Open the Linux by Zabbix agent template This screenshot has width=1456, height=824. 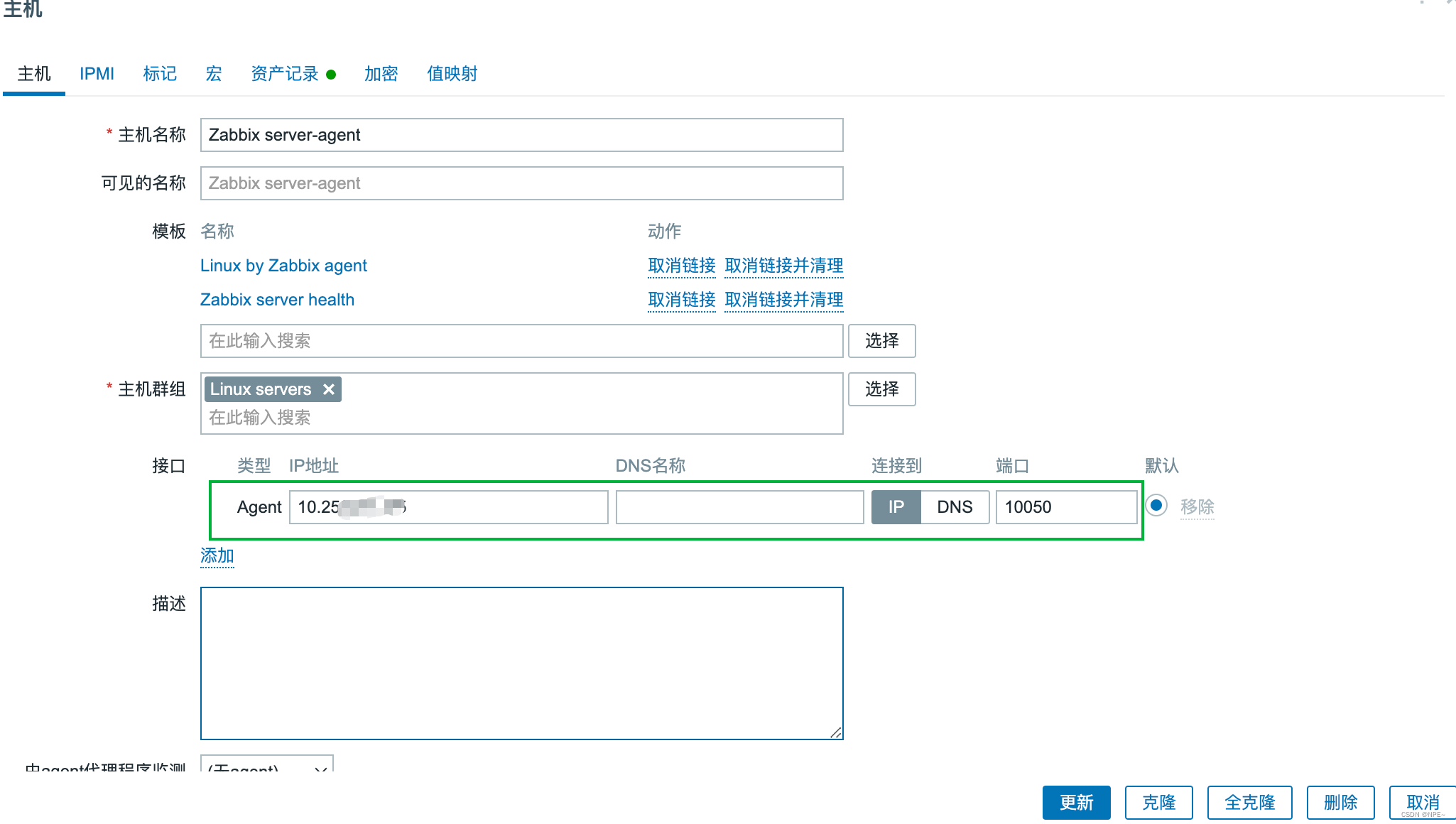pyautogui.click(x=283, y=266)
